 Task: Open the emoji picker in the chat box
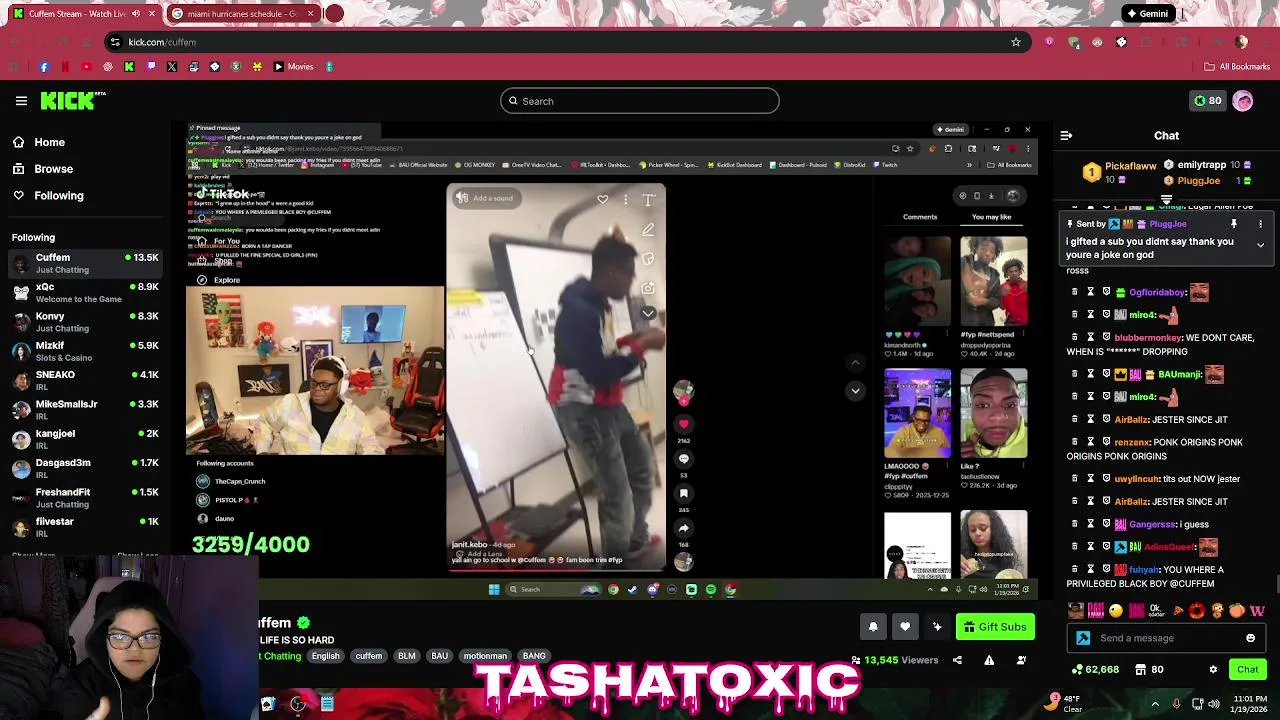click(x=1250, y=638)
